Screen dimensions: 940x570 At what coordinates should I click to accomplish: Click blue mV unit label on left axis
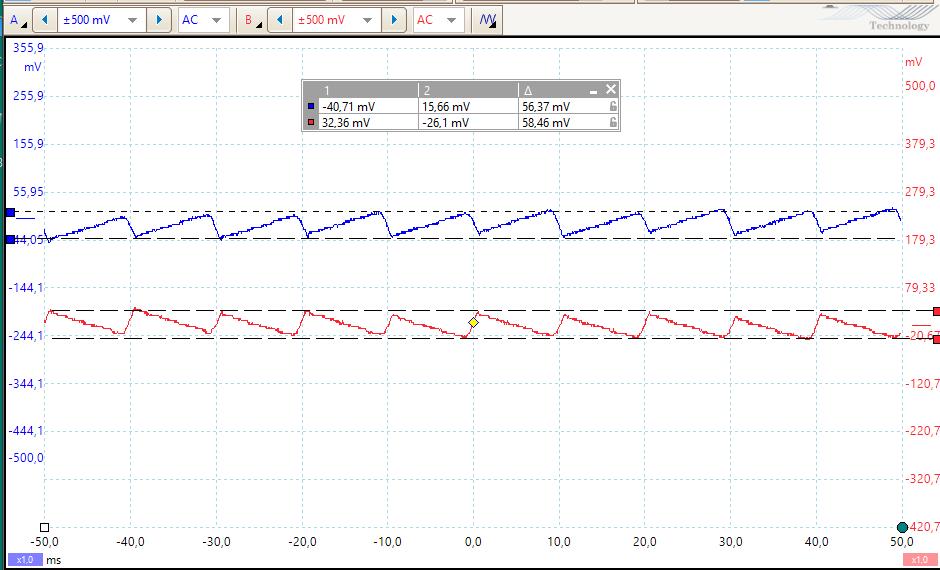coord(32,68)
